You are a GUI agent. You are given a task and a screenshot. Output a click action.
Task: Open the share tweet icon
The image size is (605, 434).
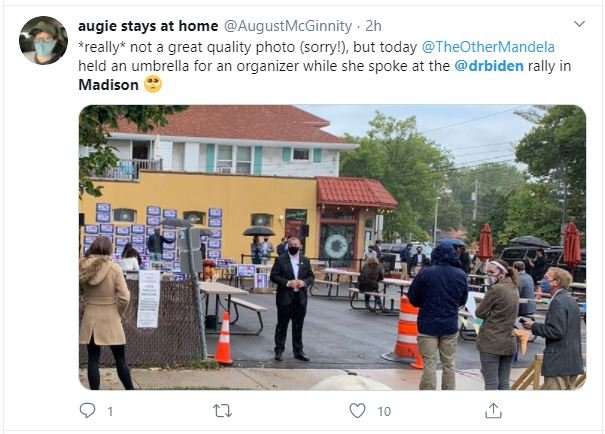[493, 410]
